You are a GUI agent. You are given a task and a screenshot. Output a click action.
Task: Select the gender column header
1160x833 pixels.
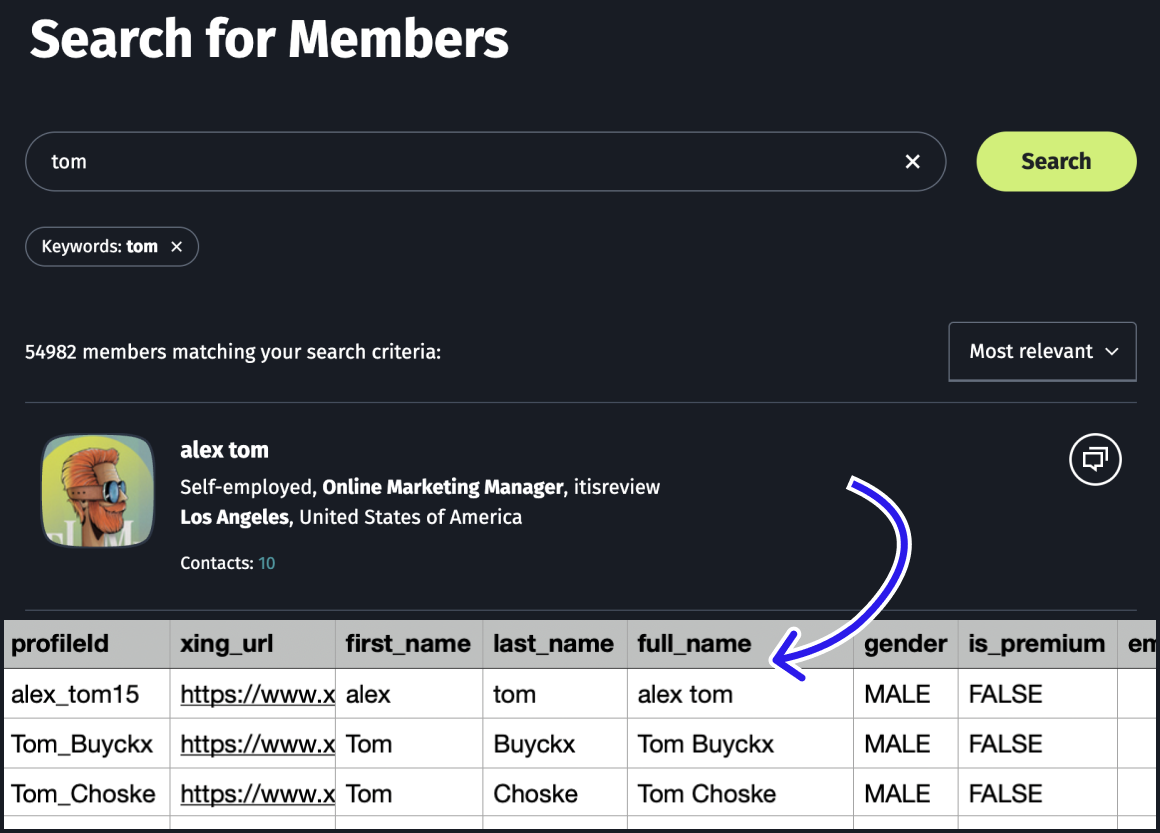pyautogui.click(x=905, y=644)
